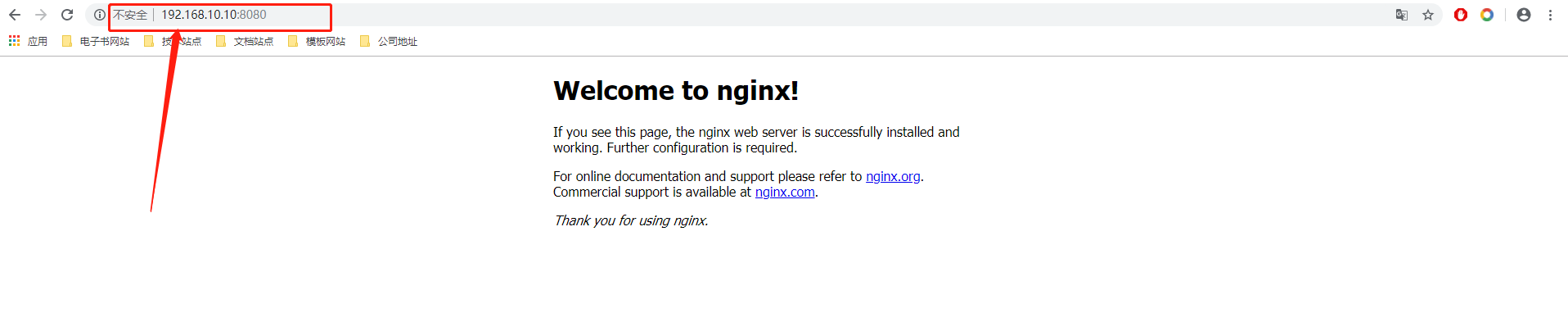Go back to the previous page
This screenshot has width=1568, height=331.
[x=15, y=15]
